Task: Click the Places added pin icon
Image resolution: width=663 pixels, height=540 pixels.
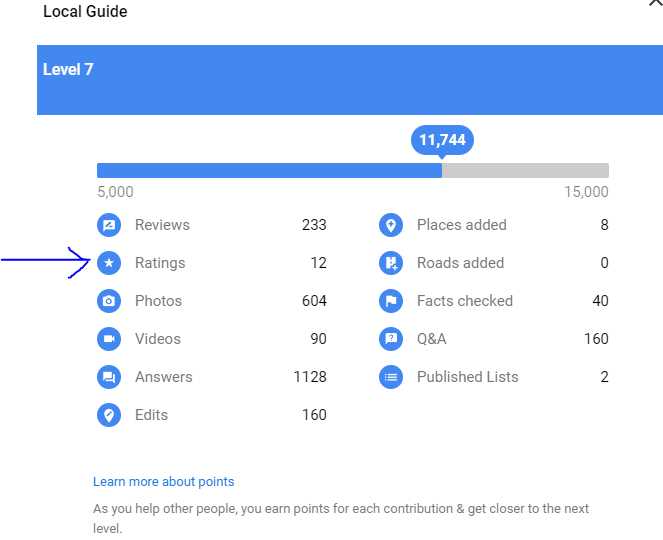Action: coord(391,225)
